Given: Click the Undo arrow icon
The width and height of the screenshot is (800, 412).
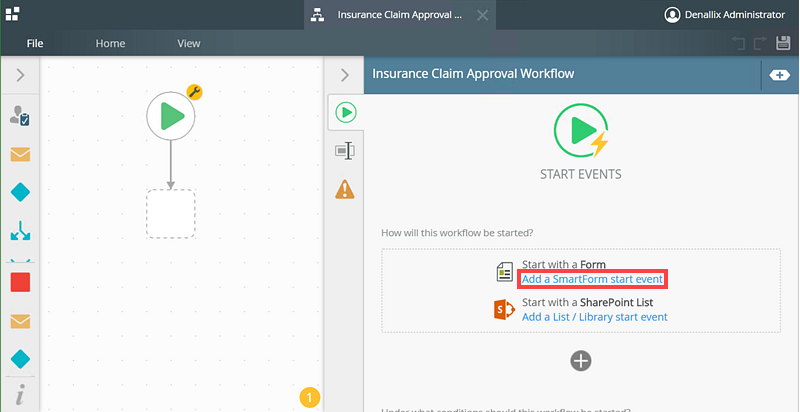Looking at the screenshot, I should tap(738, 43).
